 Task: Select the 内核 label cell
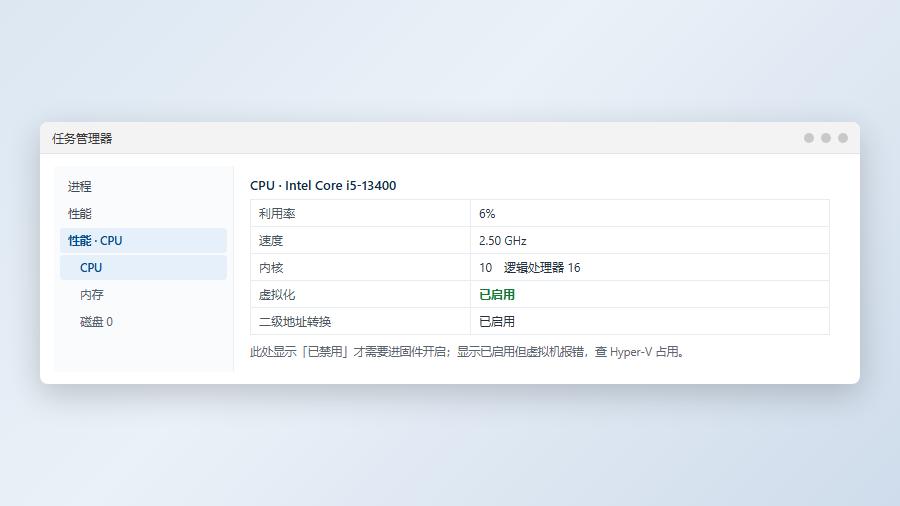[360, 267]
